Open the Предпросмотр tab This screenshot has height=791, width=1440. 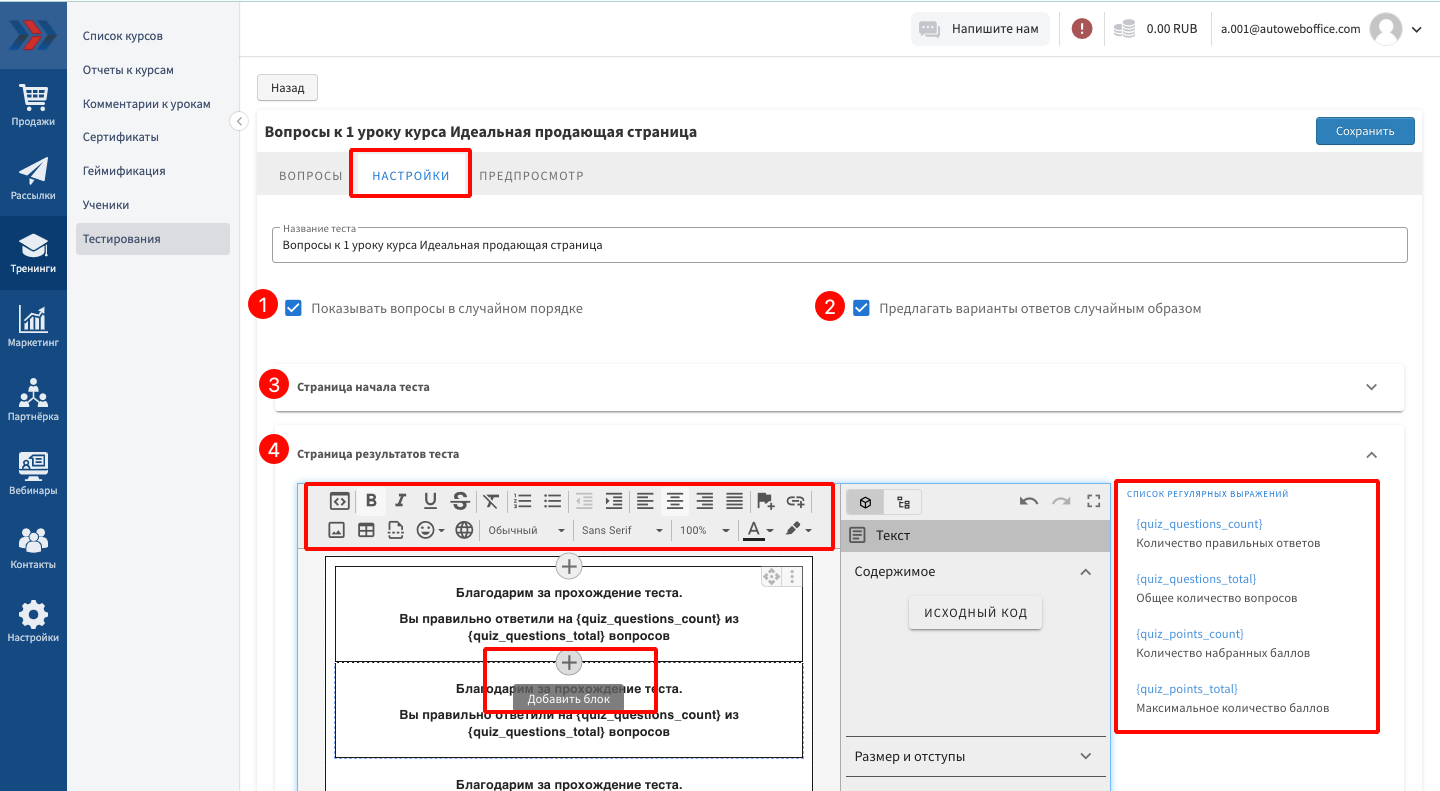[x=531, y=176]
